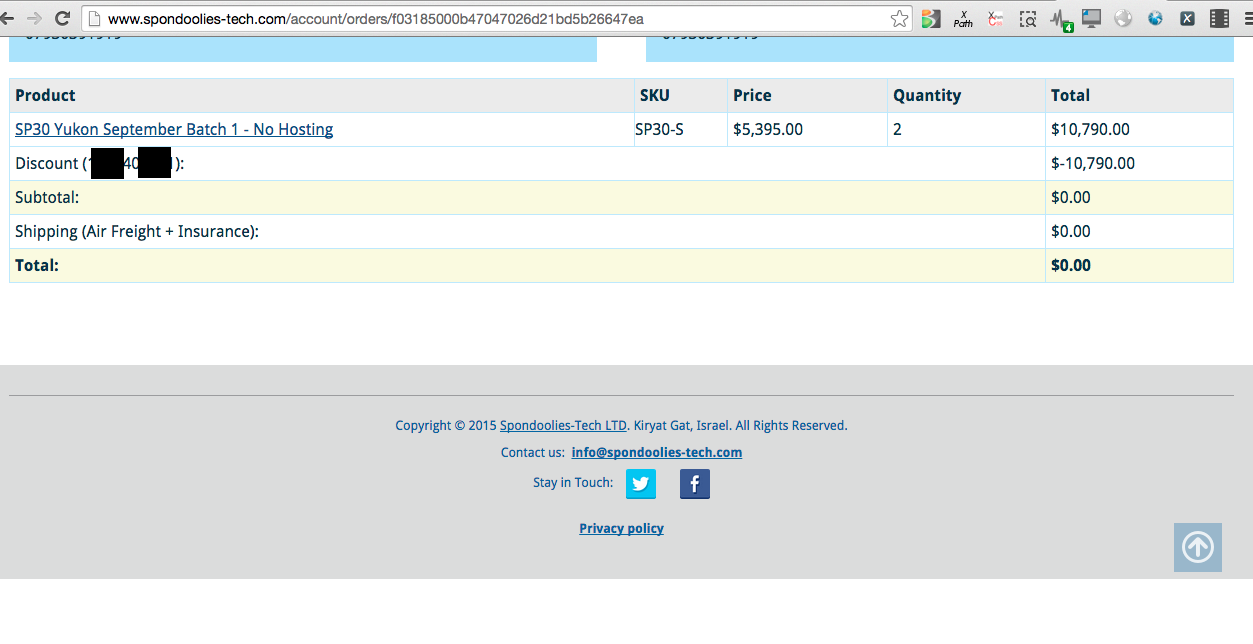Focus the address bar URL field
1253x644 pixels.
coord(495,18)
